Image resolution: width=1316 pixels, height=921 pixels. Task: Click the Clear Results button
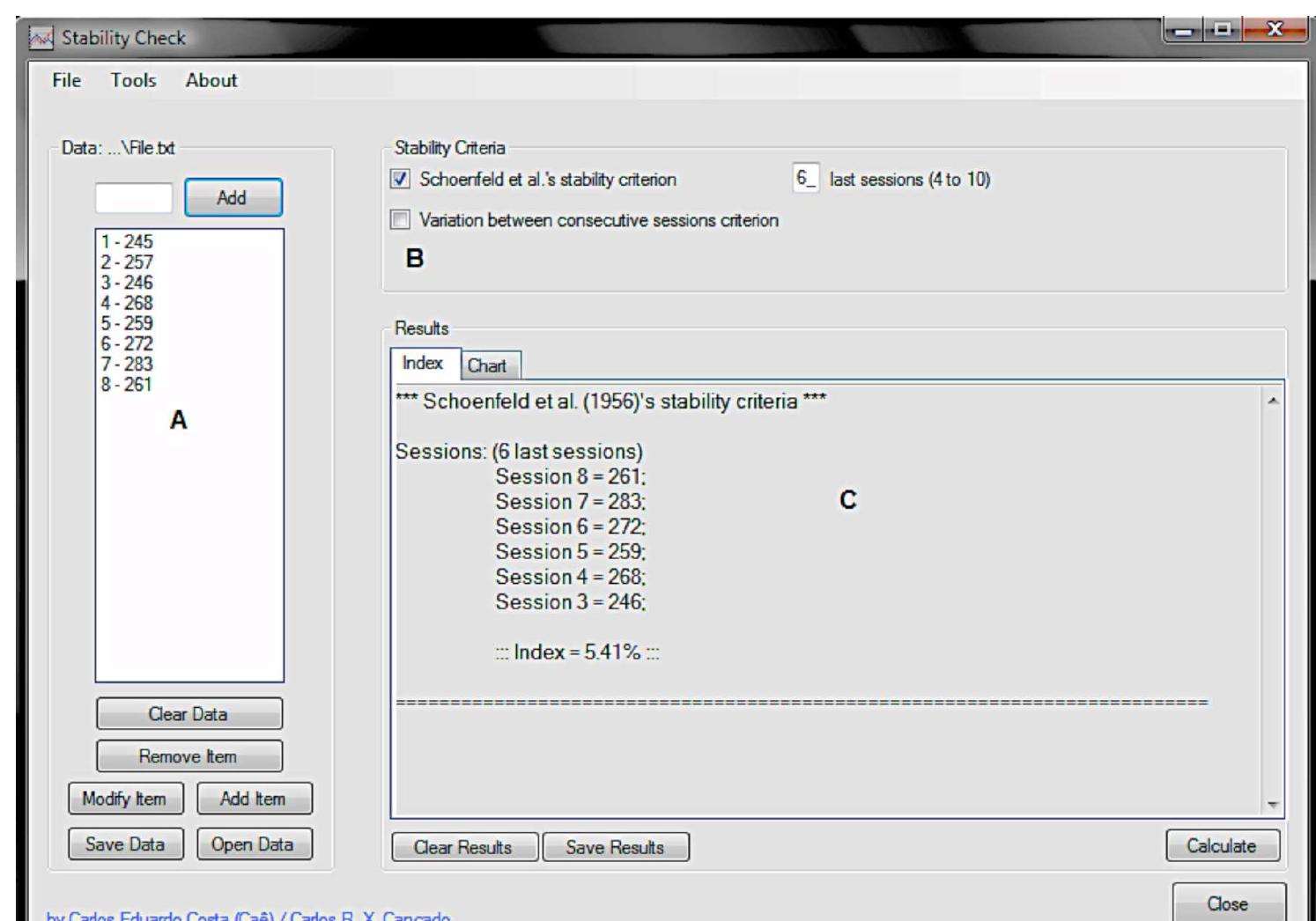tap(464, 847)
